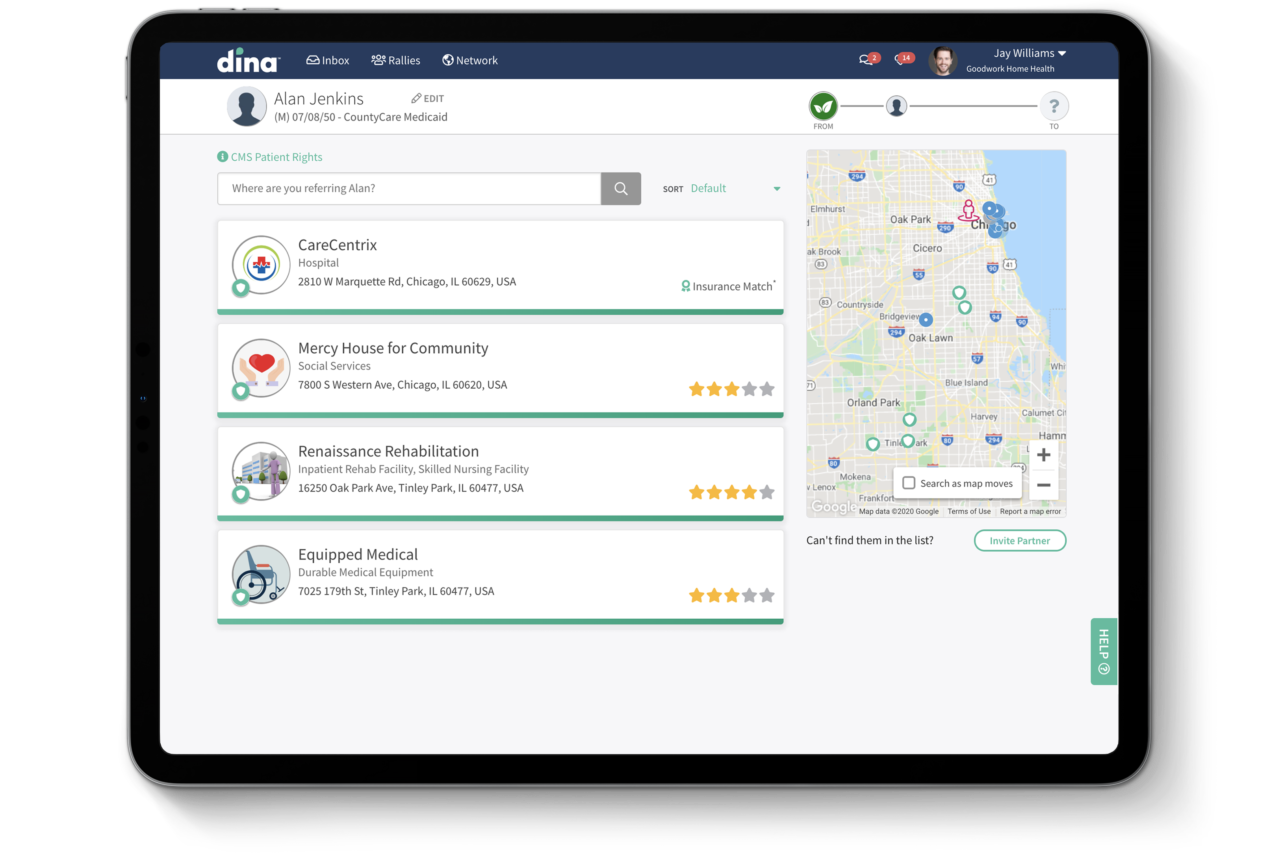Click the search magnifier on the referral field
1280x853 pixels.
(x=620, y=188)
